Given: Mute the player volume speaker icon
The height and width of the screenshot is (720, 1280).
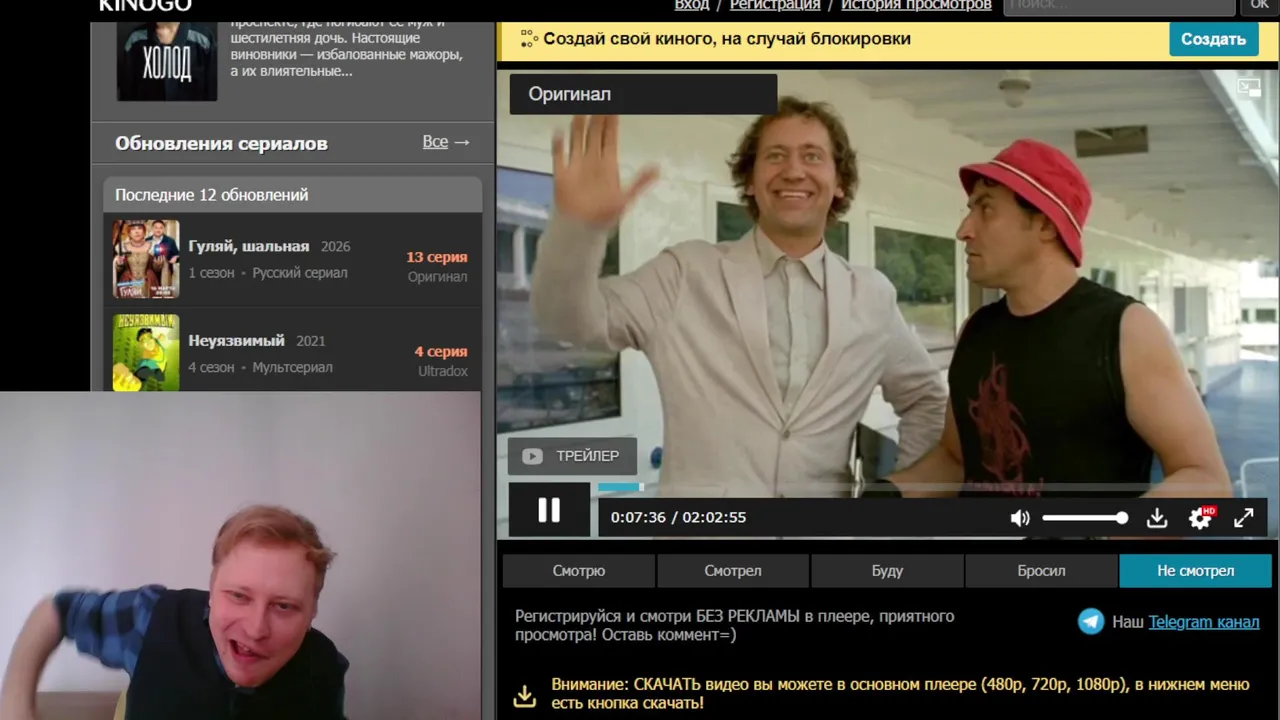Looking at the screenshot, I should (x=1020, y=518).
